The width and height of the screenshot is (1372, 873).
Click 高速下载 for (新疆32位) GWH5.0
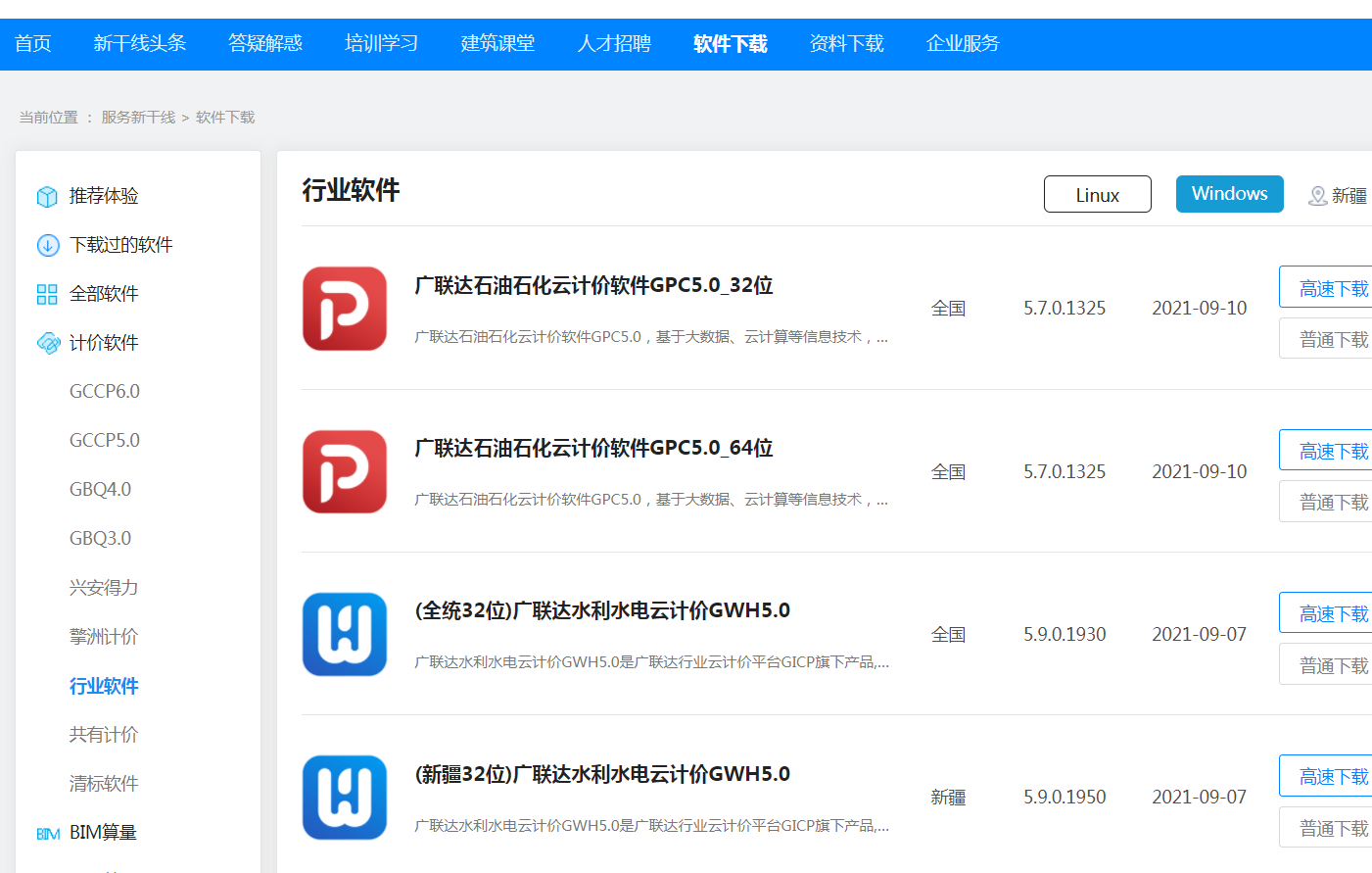[1326, 775]
